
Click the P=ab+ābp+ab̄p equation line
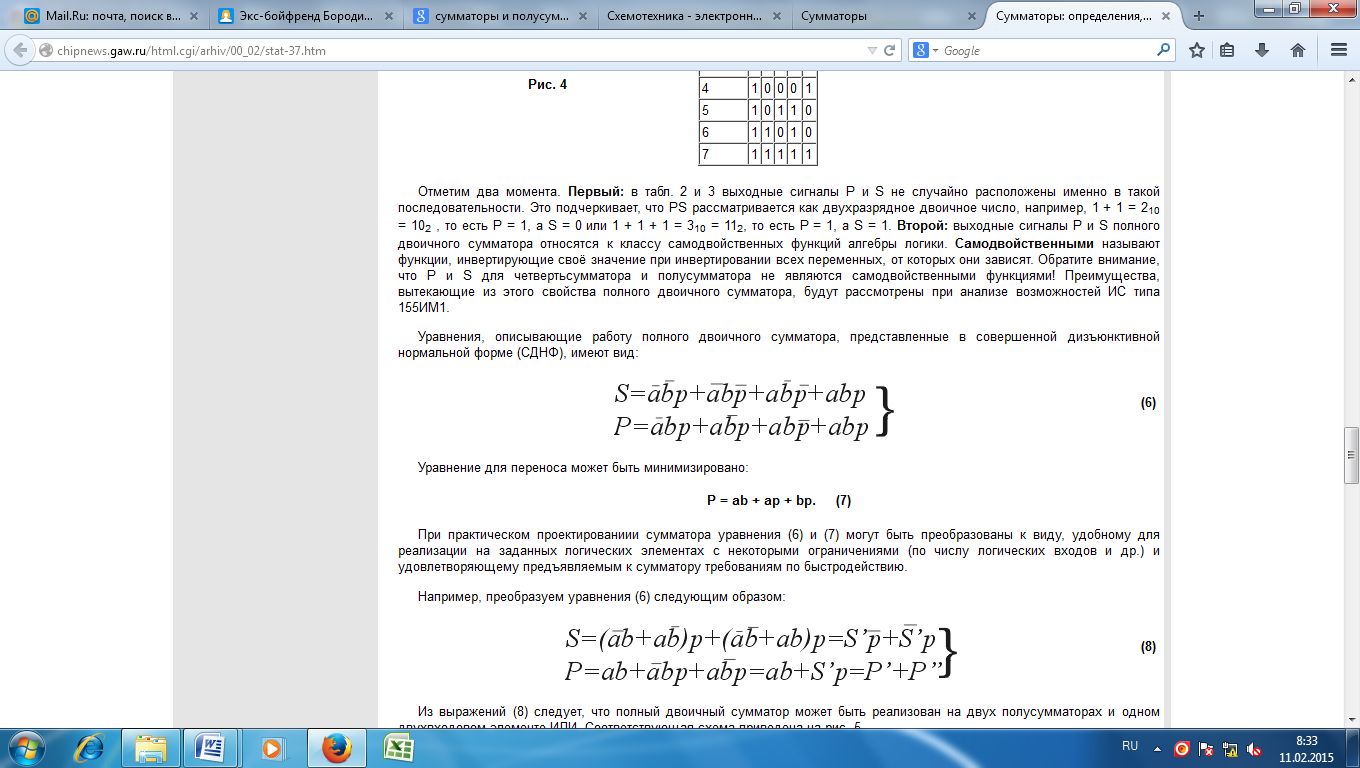[755, 670]
